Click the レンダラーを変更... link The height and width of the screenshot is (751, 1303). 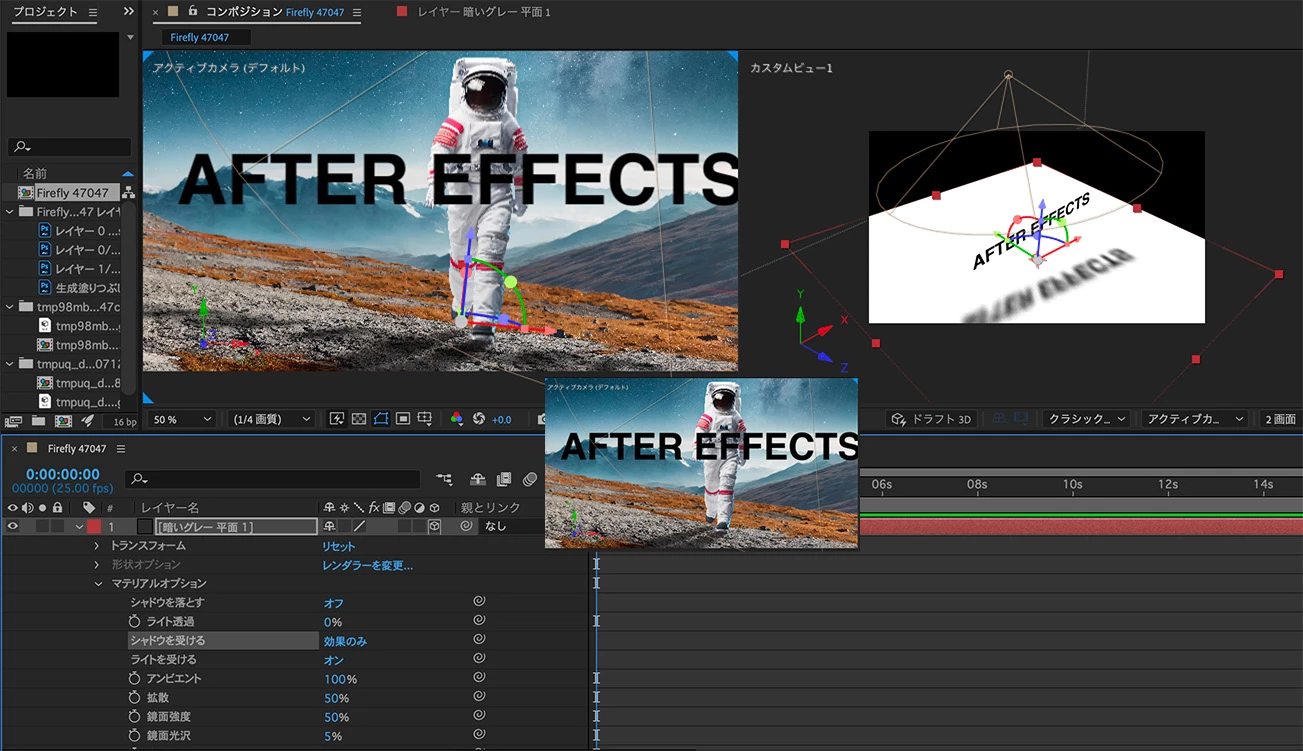(367, 565)
